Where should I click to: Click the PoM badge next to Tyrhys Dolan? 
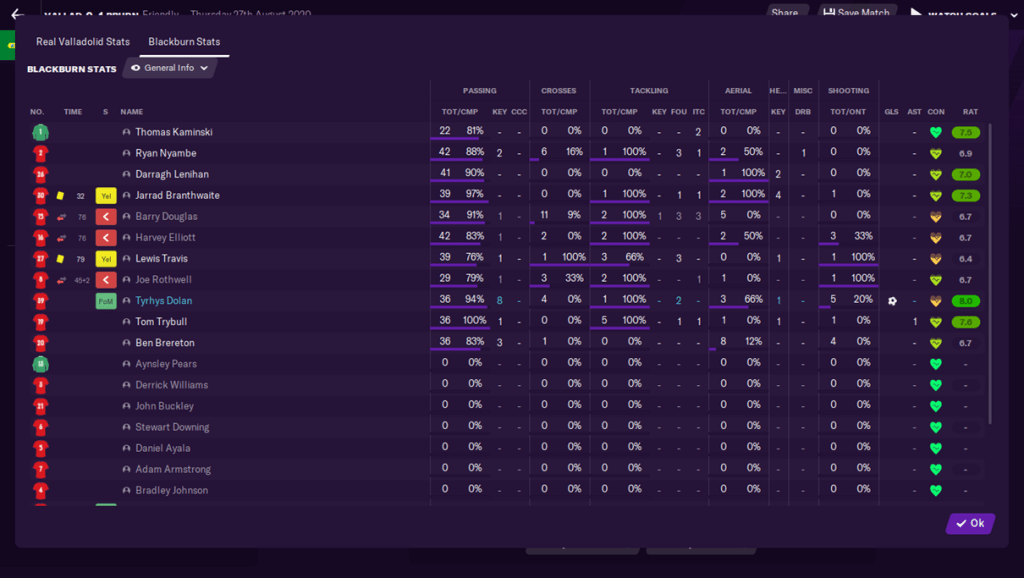(x=106, y=301)
